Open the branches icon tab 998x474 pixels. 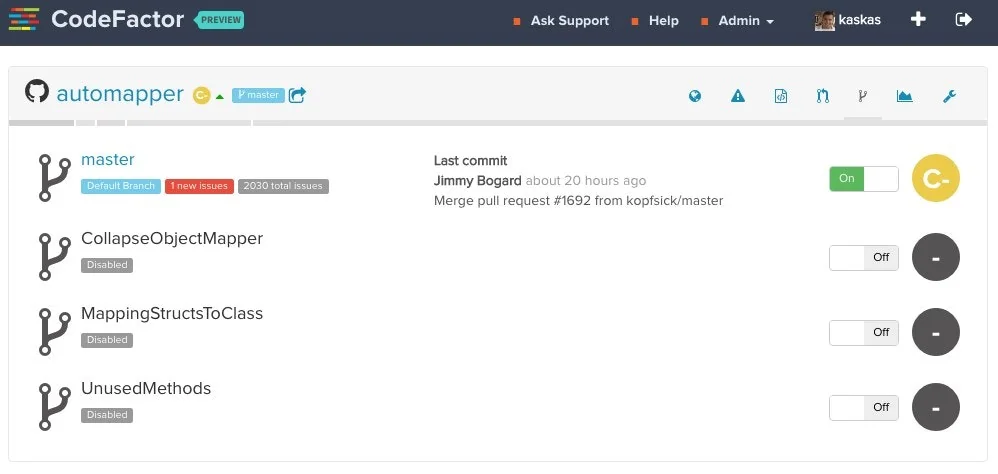coord(862,96)
